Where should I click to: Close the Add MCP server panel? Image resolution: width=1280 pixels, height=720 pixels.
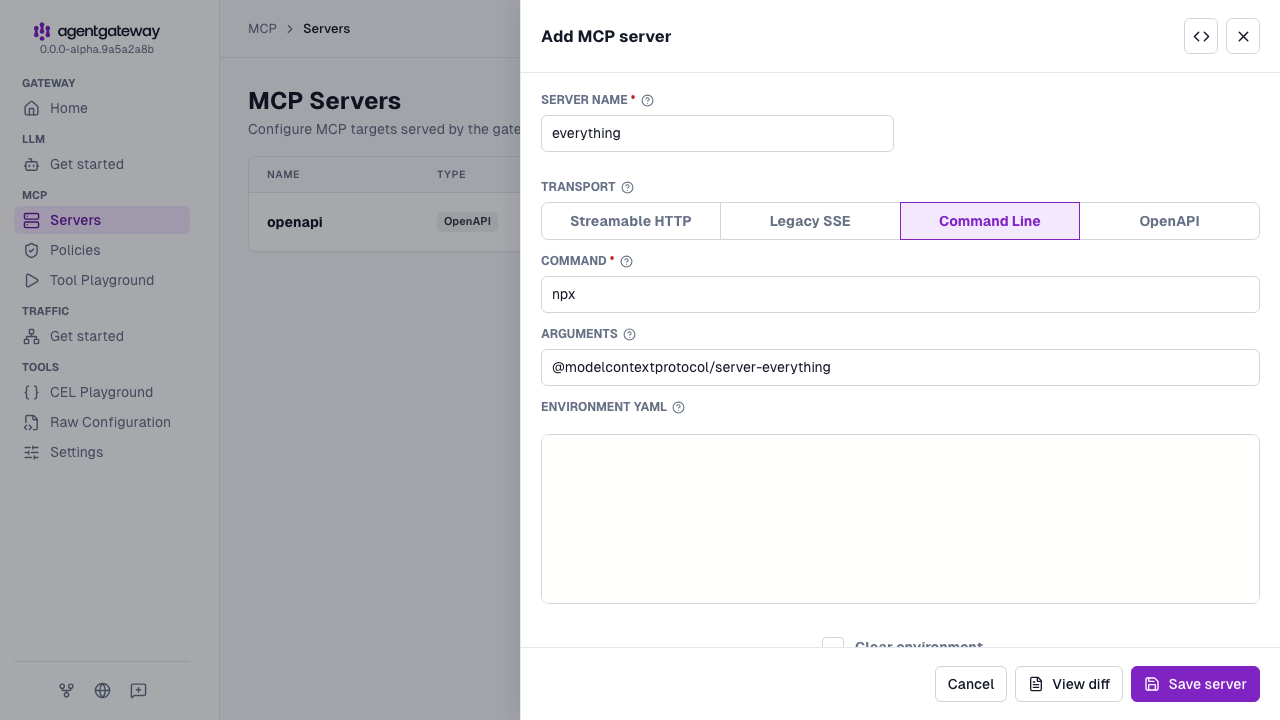[1243, 36]
